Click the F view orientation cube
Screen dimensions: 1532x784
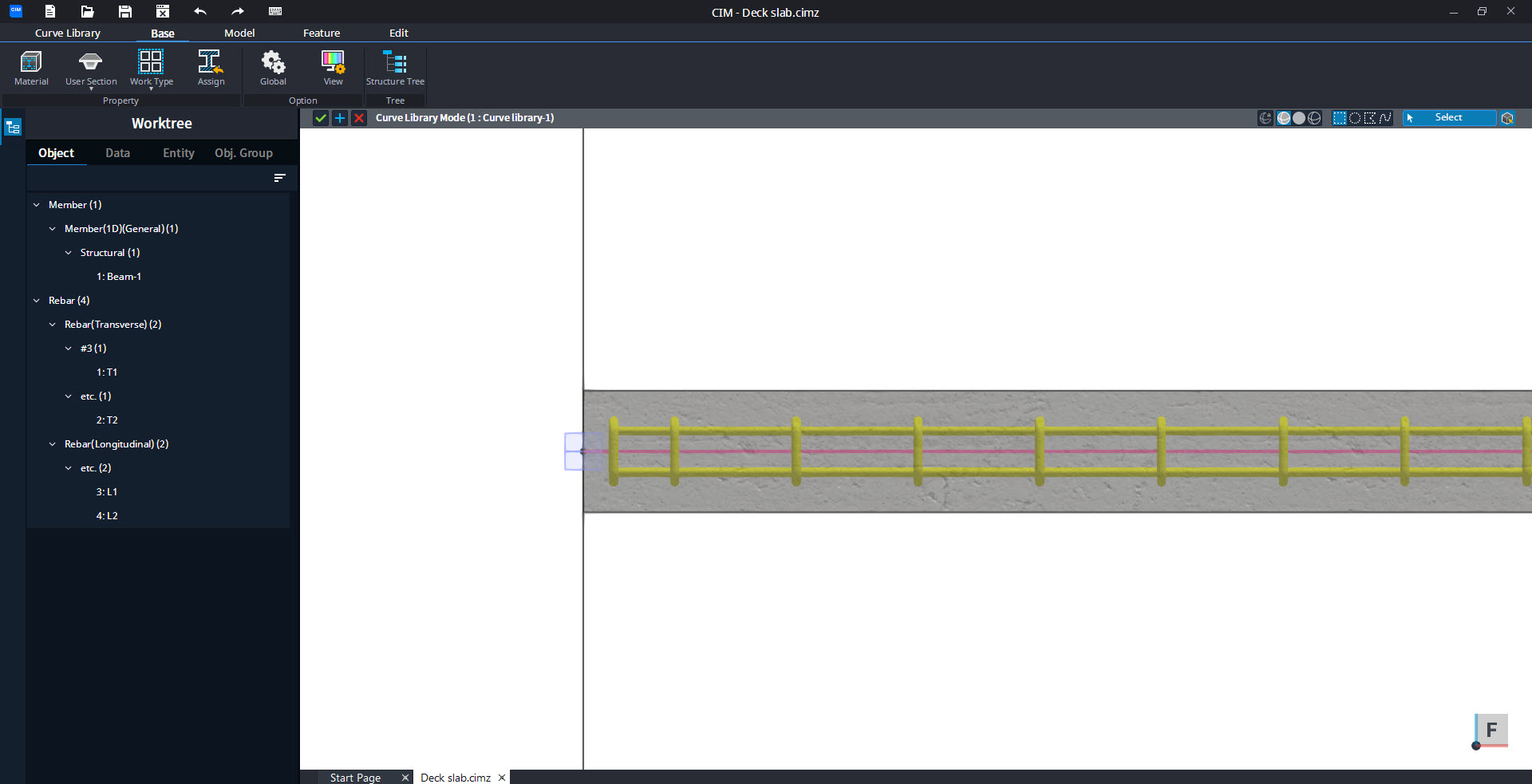click(x=1491, y=729)
